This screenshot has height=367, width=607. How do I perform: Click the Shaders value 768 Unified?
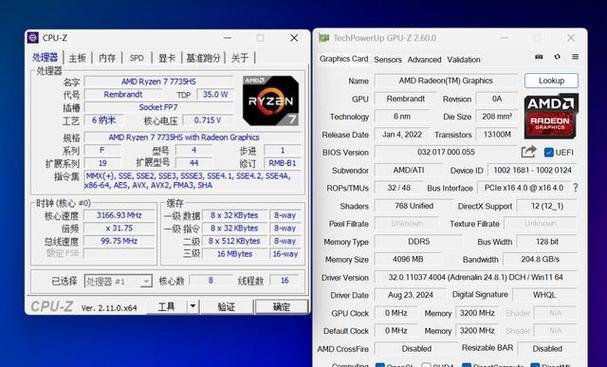click(414, 206)
